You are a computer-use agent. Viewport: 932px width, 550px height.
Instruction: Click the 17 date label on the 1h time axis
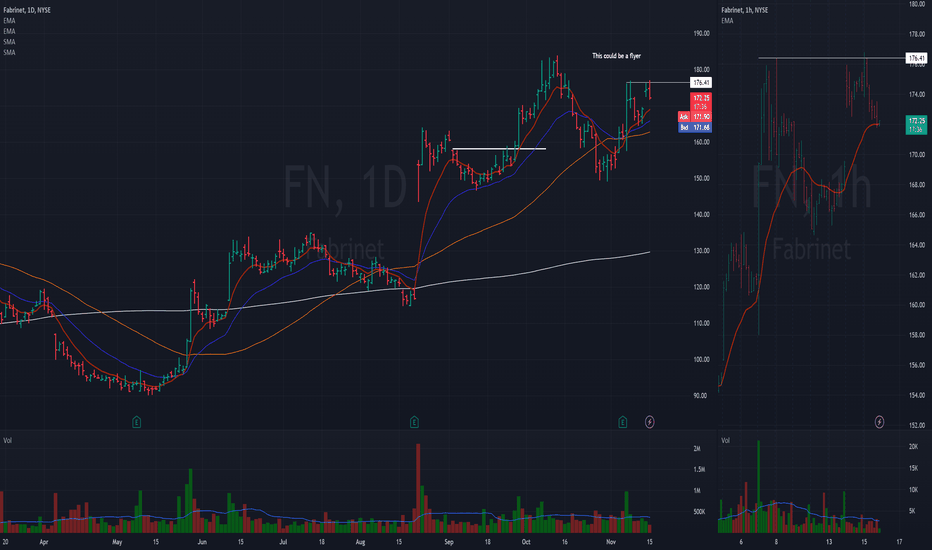[x=899, y=542]
